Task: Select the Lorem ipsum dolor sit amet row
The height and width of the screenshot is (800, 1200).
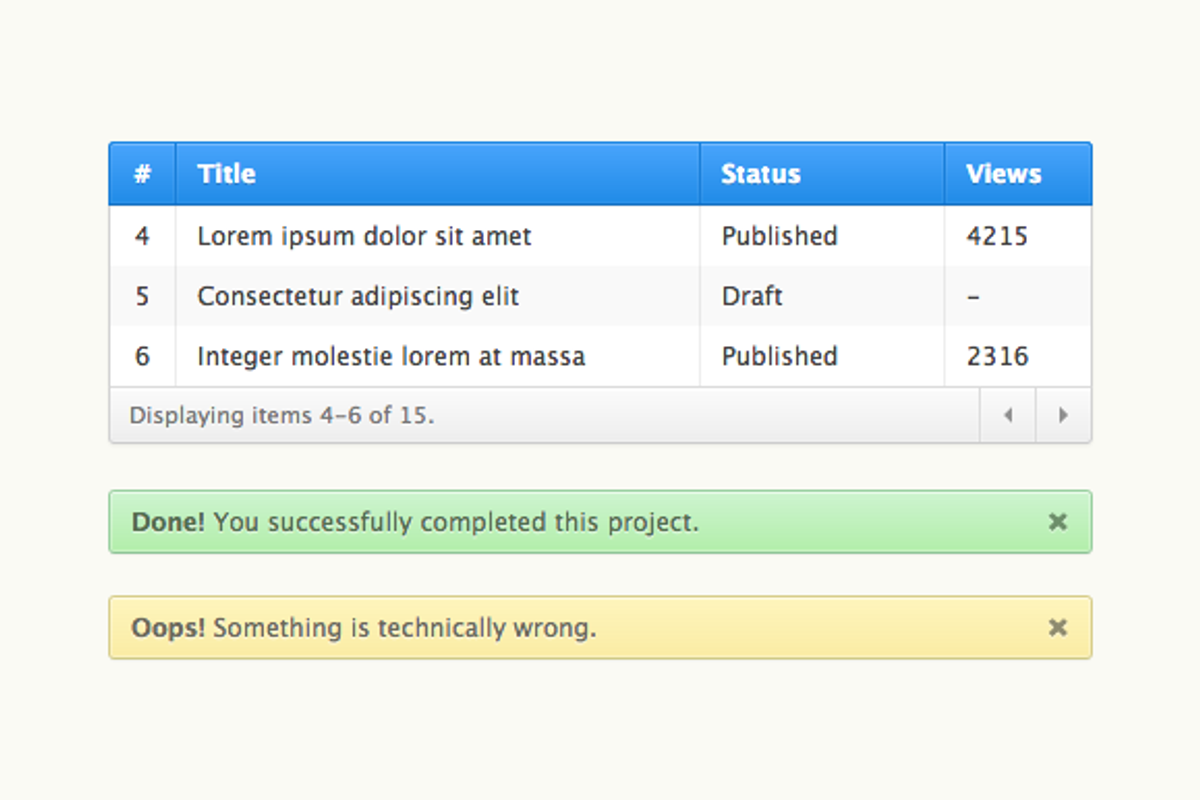Action: point(364,237)
